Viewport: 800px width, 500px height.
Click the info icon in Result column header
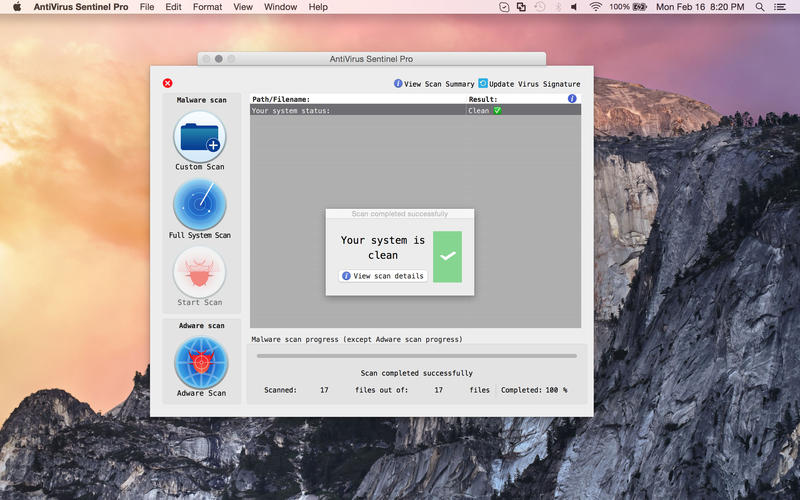pyautogui.click(x=572, y=99)
